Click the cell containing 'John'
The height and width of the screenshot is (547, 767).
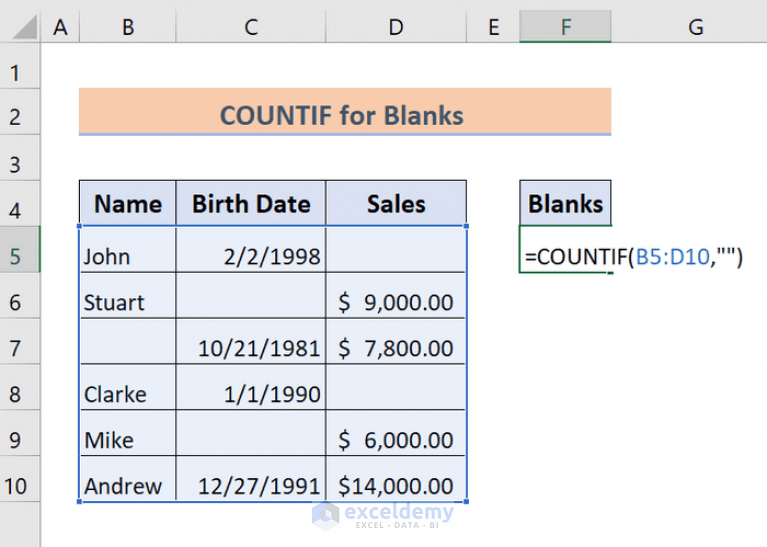click(128, 250)
